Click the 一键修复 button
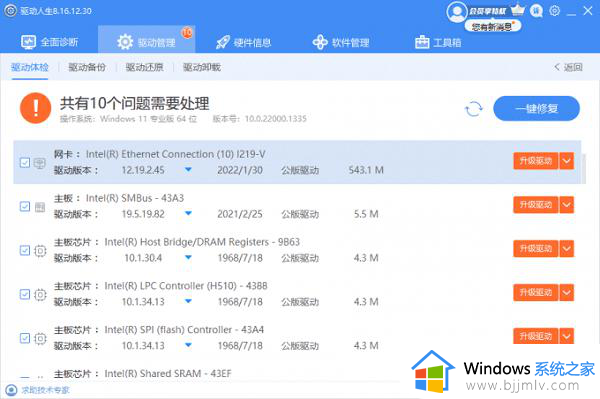The width and height of the screenshot is (600, 399). click(536, 109)
